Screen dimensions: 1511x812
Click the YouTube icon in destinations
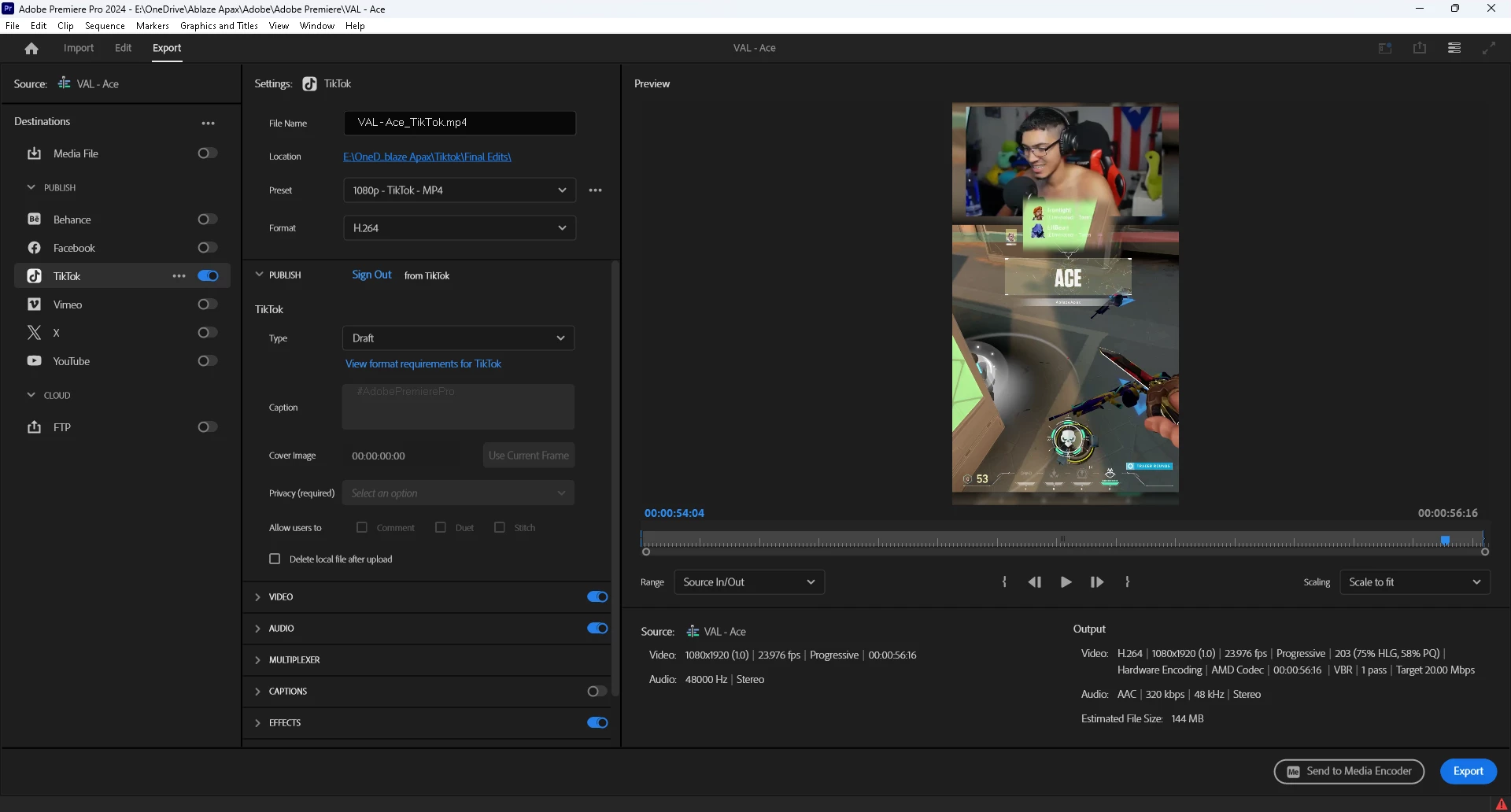point(34,361)
